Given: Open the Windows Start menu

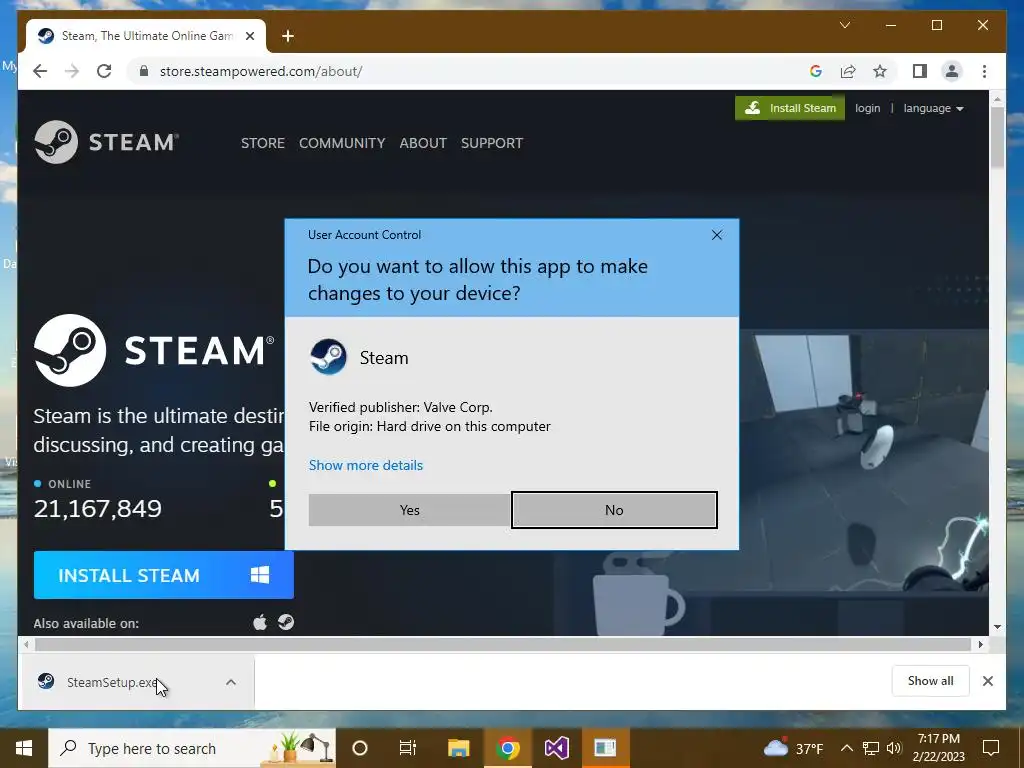Looking at the screenshot, I should tap(24, 748).
